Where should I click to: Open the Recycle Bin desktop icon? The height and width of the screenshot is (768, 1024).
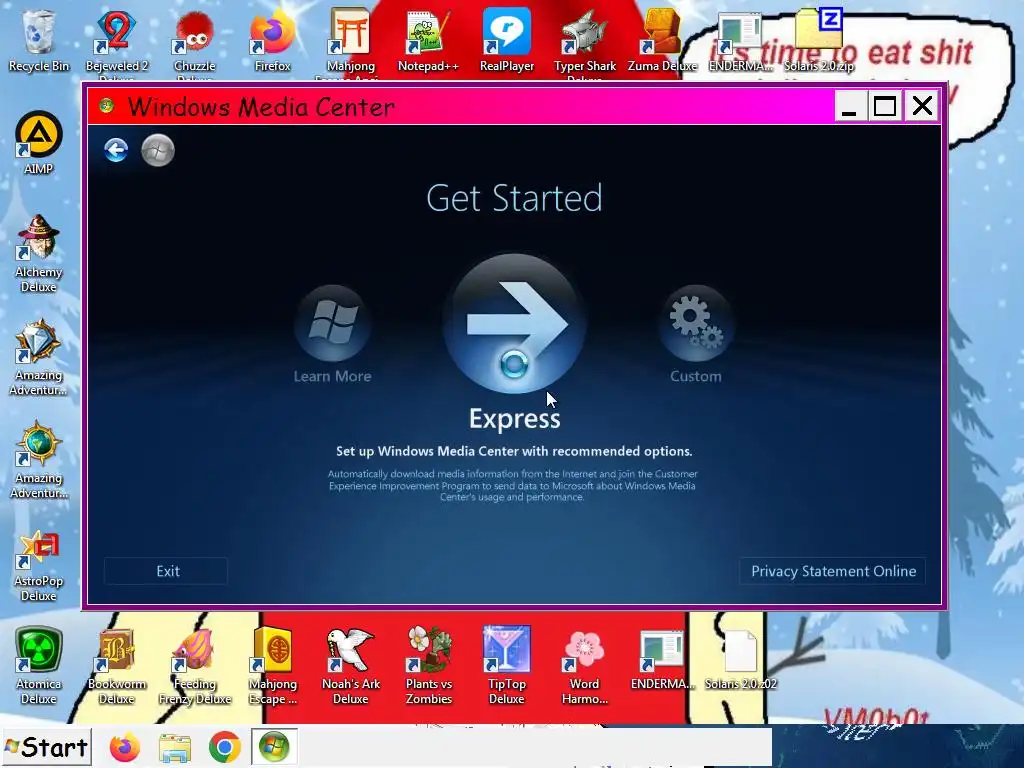point(38,40)
